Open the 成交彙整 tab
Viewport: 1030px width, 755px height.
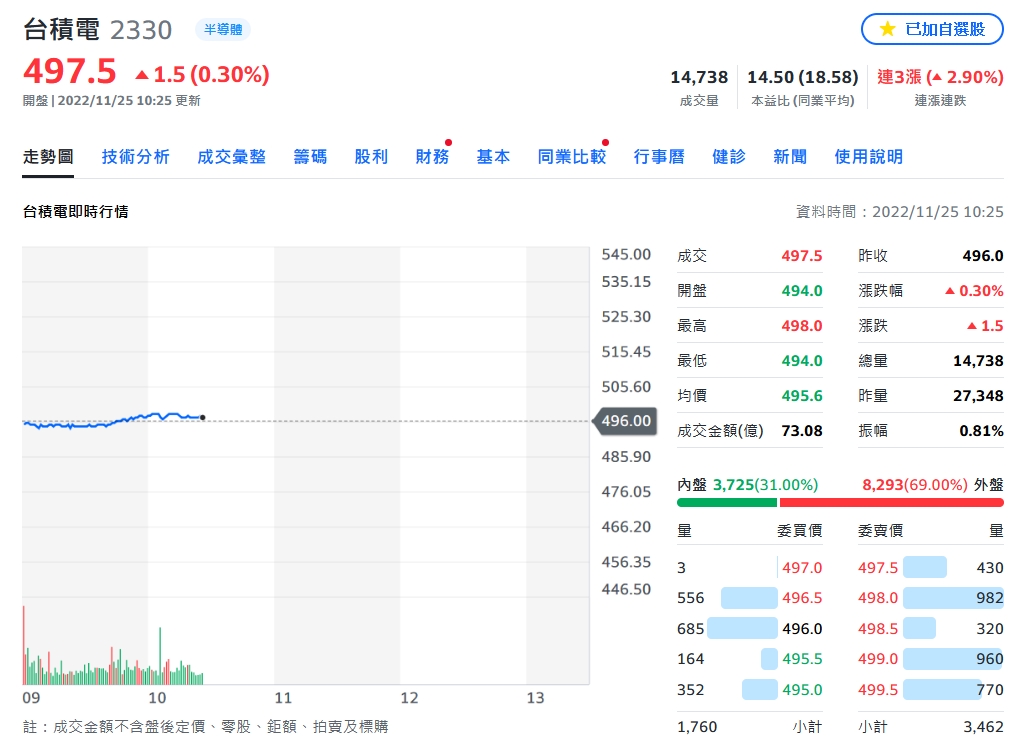click(x=231, y=156)
